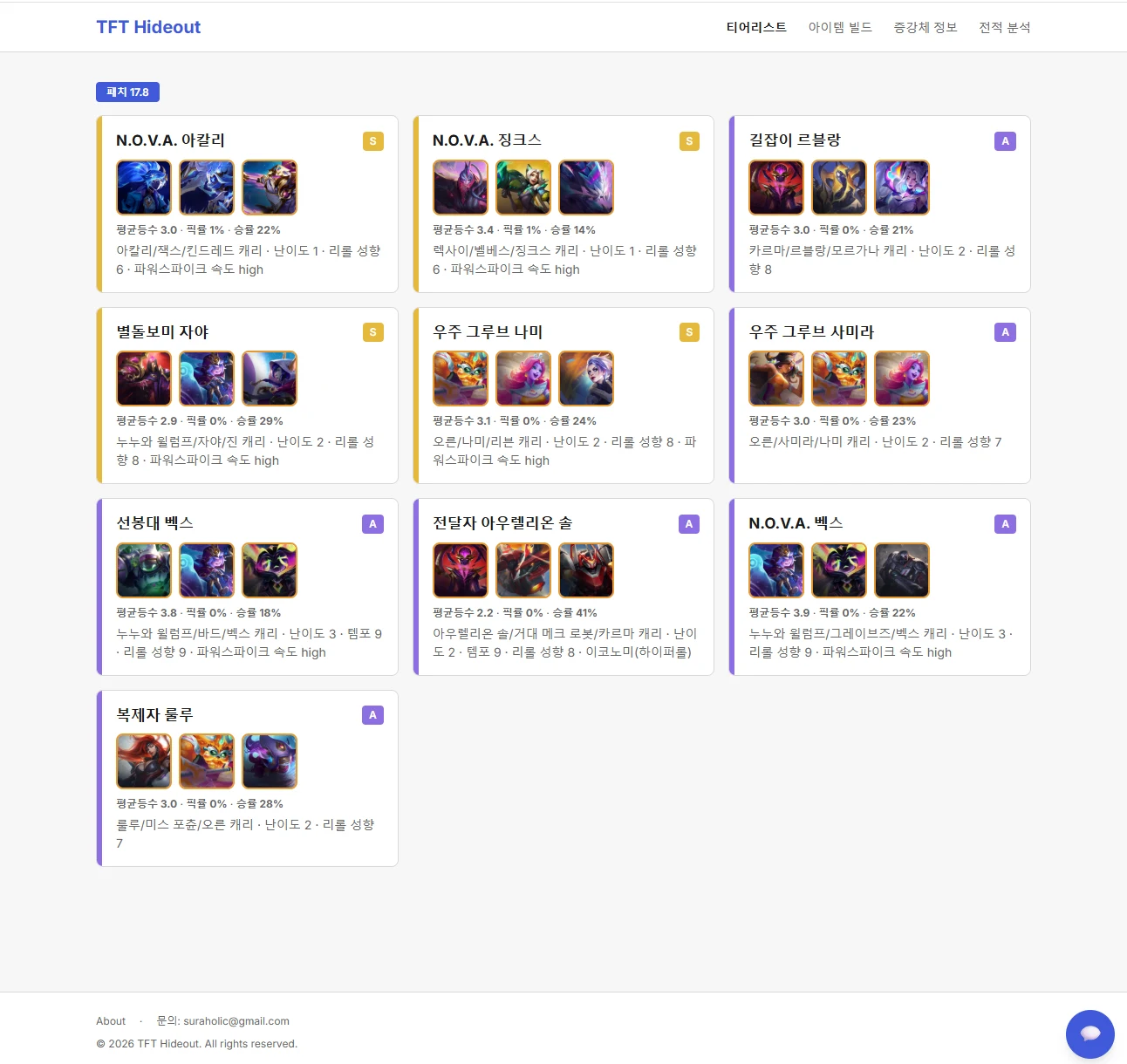Open the 전달자 아우렐리온 솔 comp title

502,523
